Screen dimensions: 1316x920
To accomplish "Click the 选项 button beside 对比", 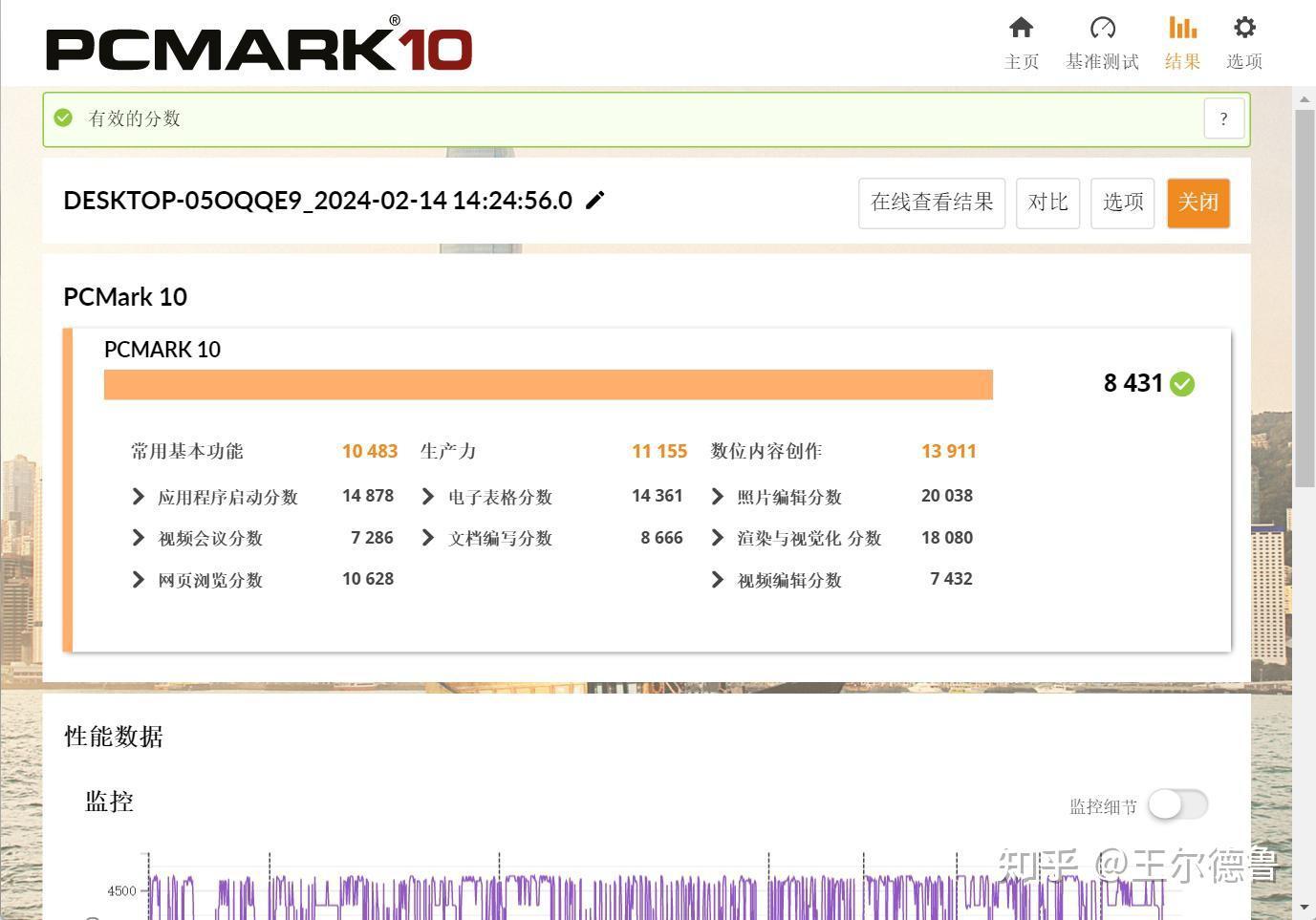I will point(1123,203).
